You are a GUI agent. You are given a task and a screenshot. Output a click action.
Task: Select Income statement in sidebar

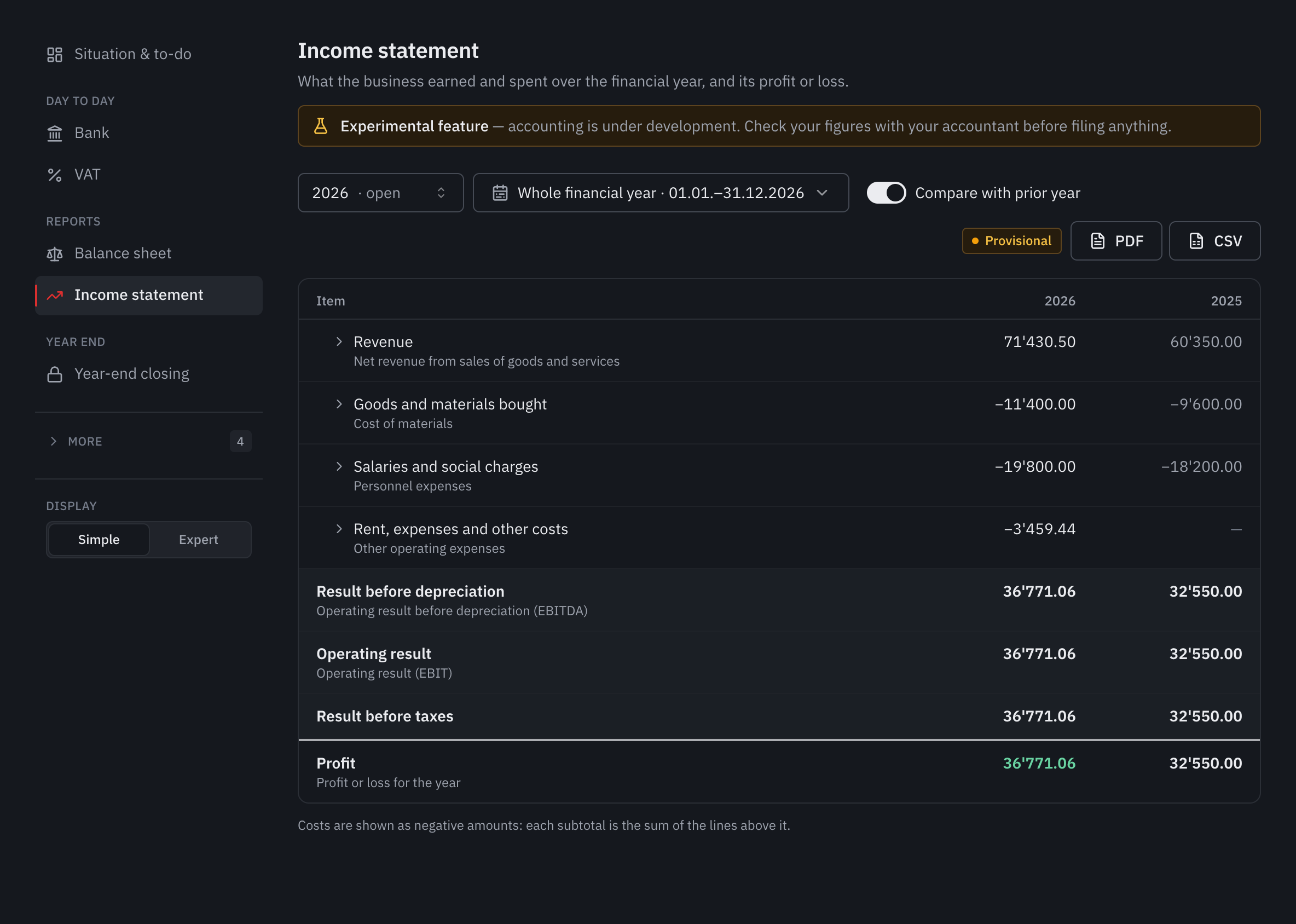(148, 295)
